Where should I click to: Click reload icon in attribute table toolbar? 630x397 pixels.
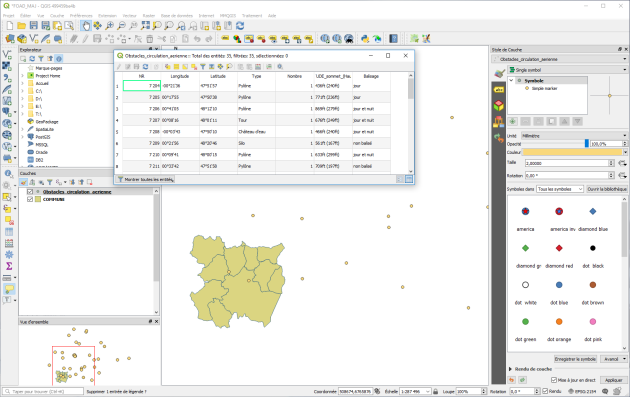(x=145, y=67)
